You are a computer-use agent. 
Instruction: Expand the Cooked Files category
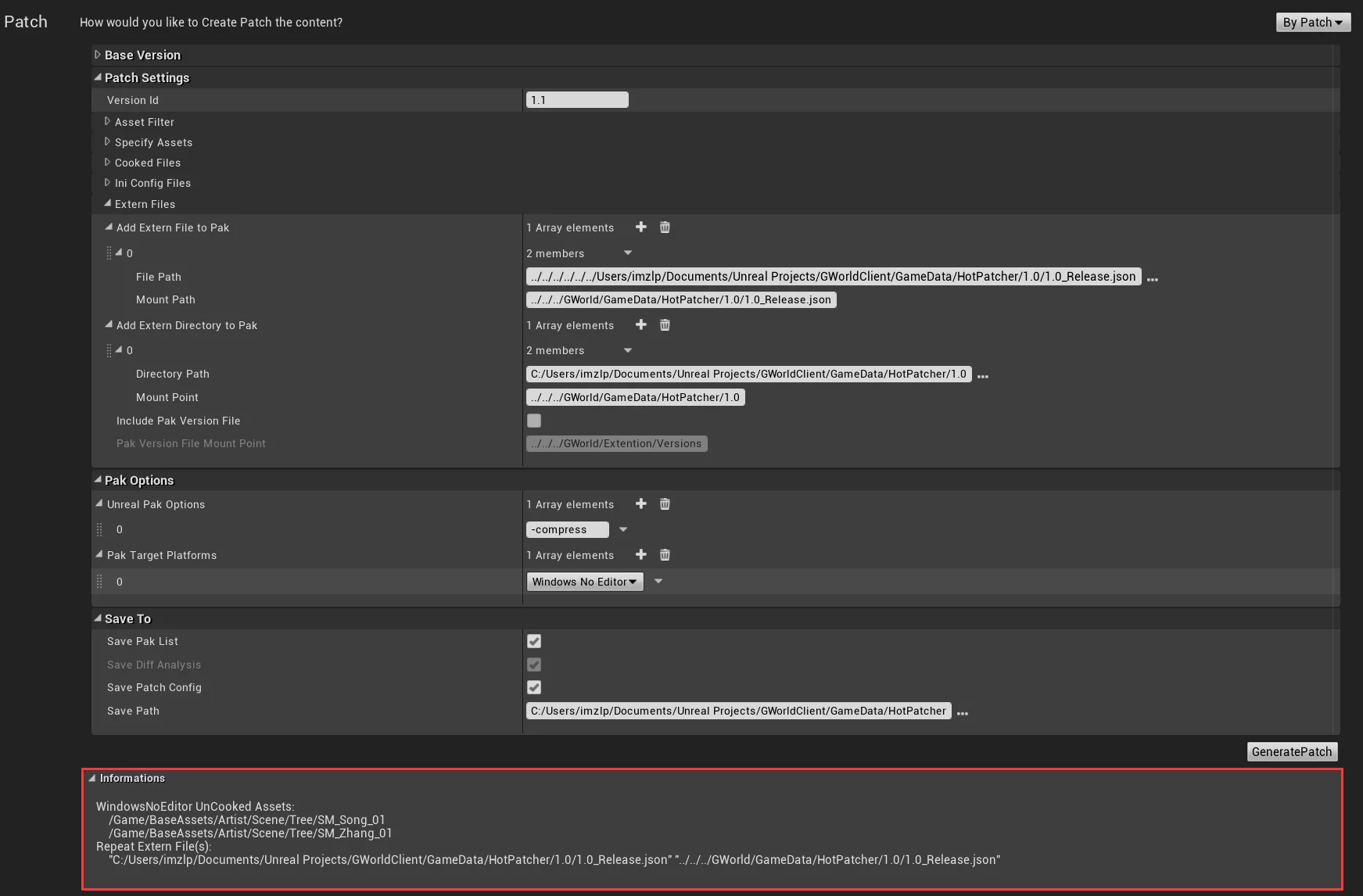pyautogui.click(x=108, y=162)
